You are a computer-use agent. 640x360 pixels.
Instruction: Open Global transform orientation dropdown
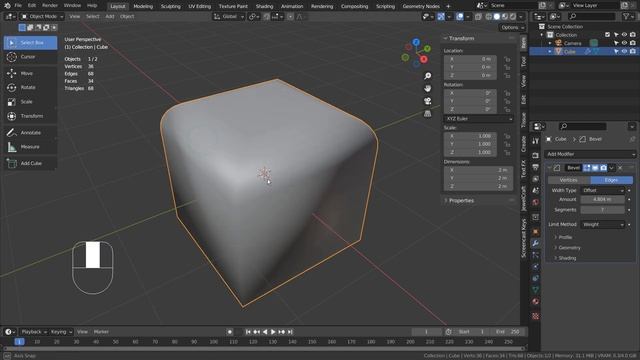pyautogui.click(x=229, y=17)
